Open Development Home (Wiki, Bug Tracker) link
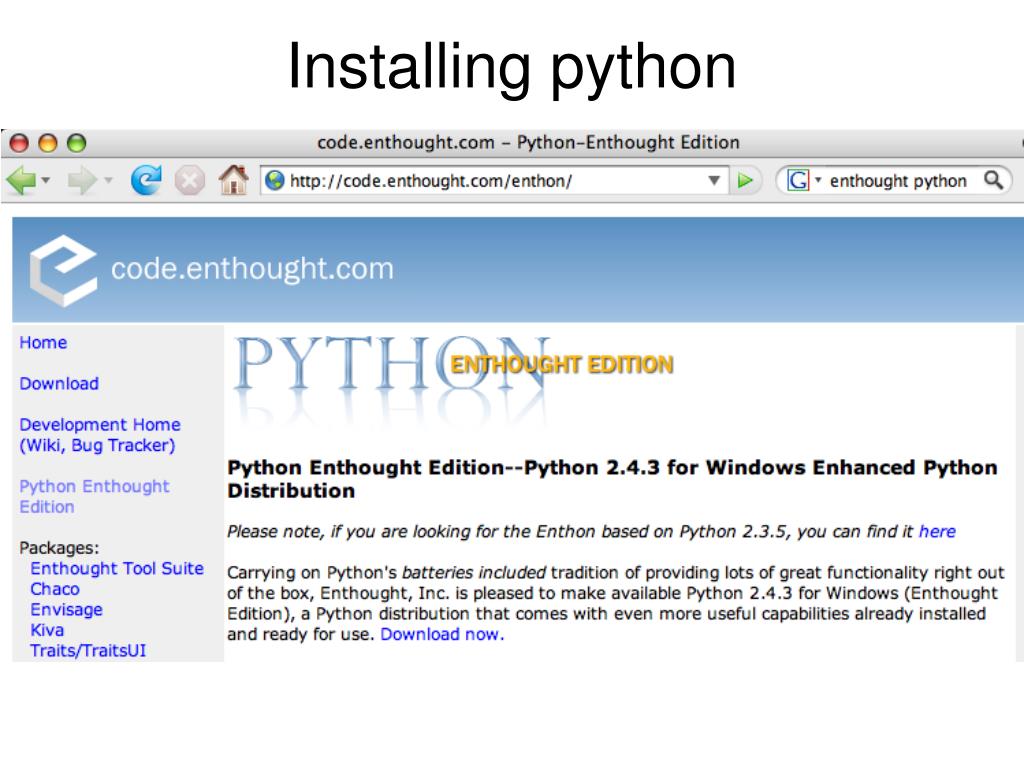The image size is (1024, 768). [99, 435]
